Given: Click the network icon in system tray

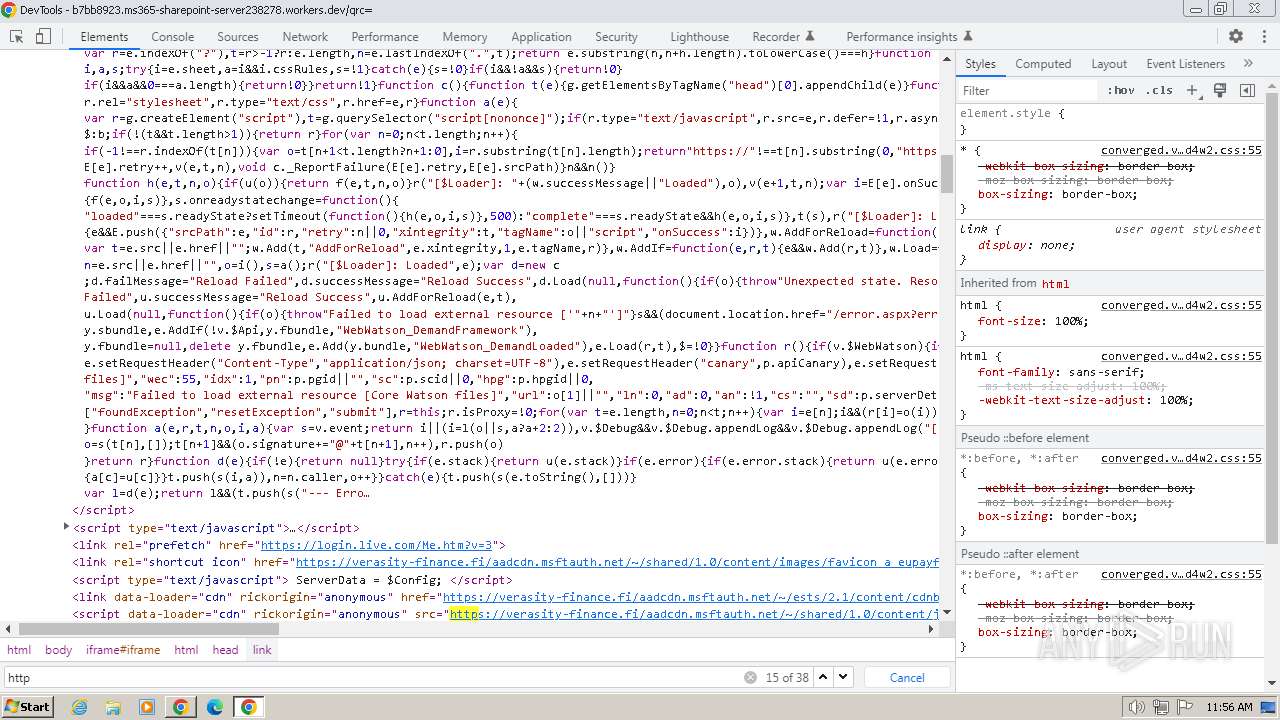Looking at the screenshot, I should 1162,707.
